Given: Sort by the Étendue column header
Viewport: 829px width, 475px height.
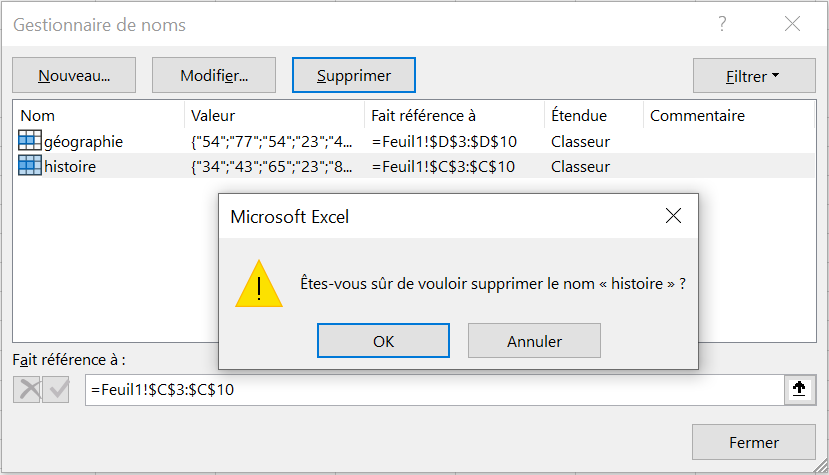Looking at the screenshot, I should coord(594,115).
